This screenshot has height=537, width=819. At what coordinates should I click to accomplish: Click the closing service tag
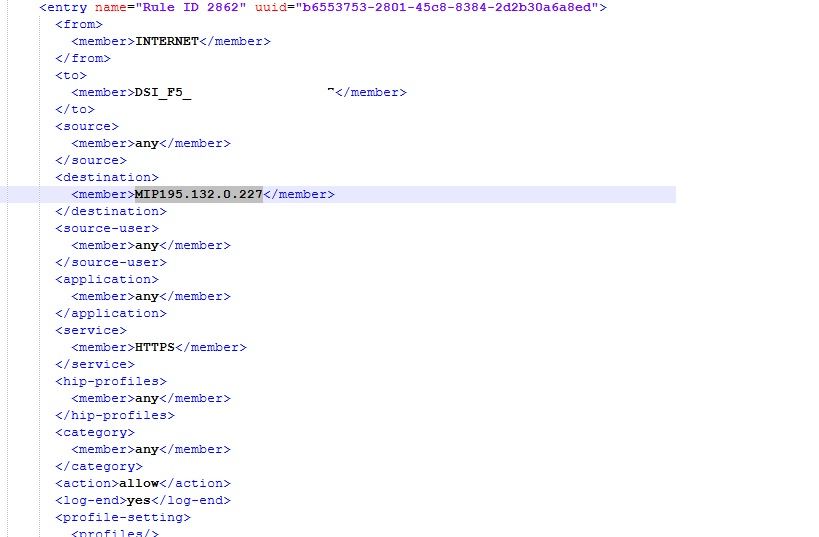click(x=95, y=364)
